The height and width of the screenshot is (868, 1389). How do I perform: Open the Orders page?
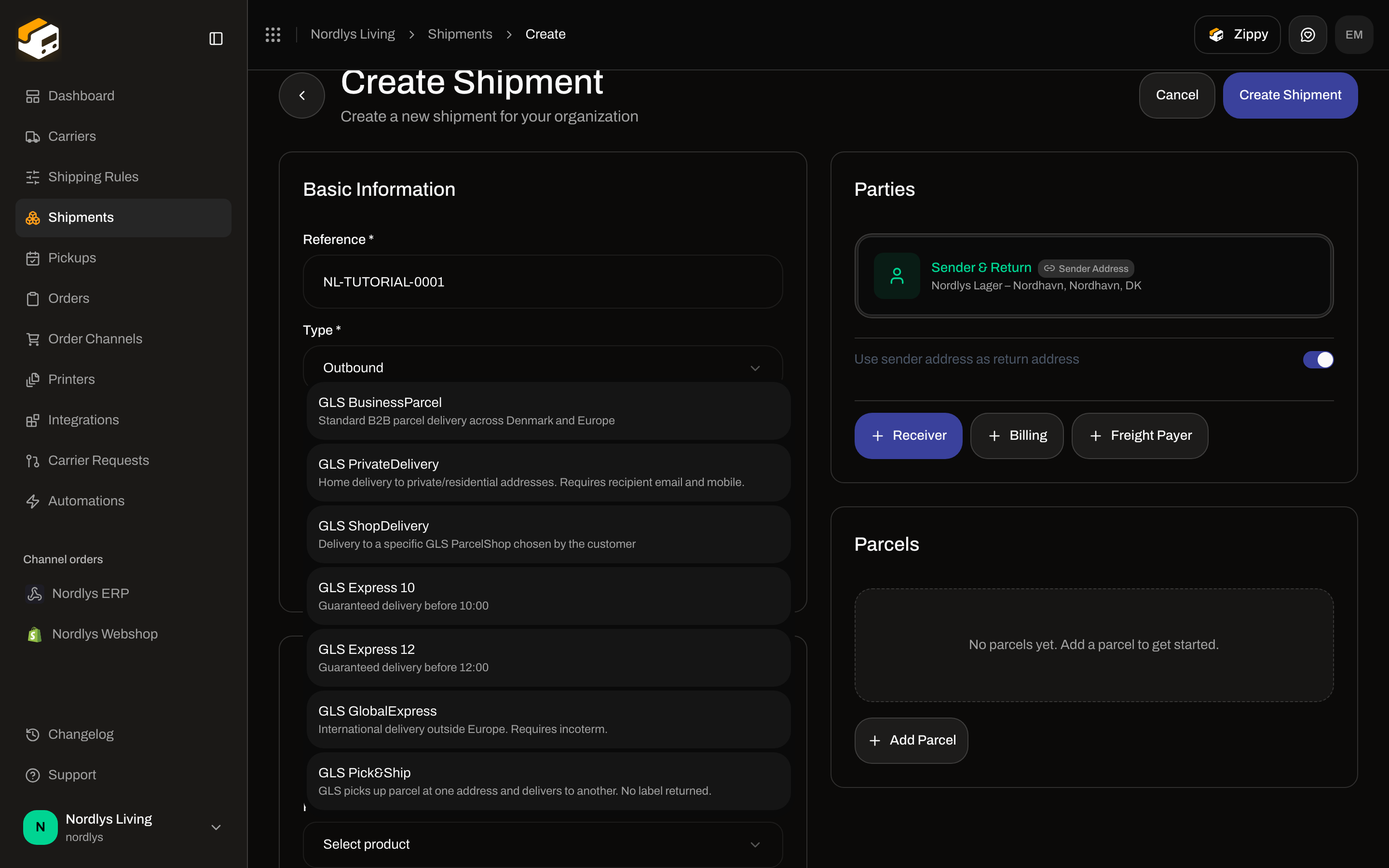coord(123,298)
